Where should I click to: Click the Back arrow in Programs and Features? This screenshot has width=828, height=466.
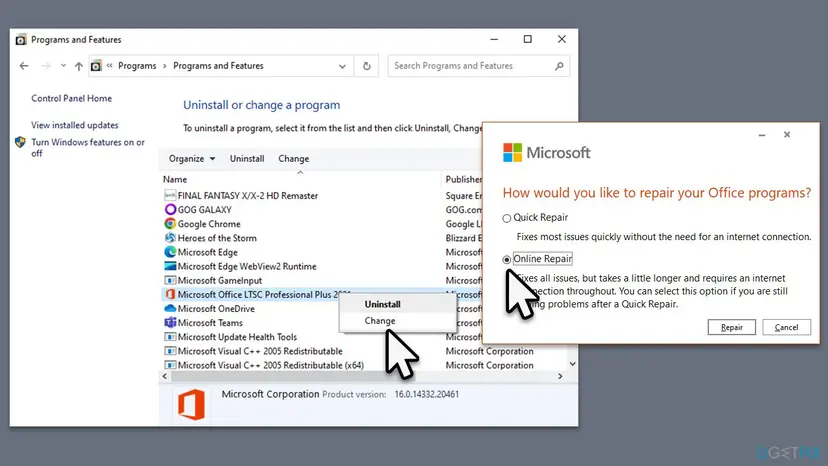pyautogui.click(x=24, y=66)
